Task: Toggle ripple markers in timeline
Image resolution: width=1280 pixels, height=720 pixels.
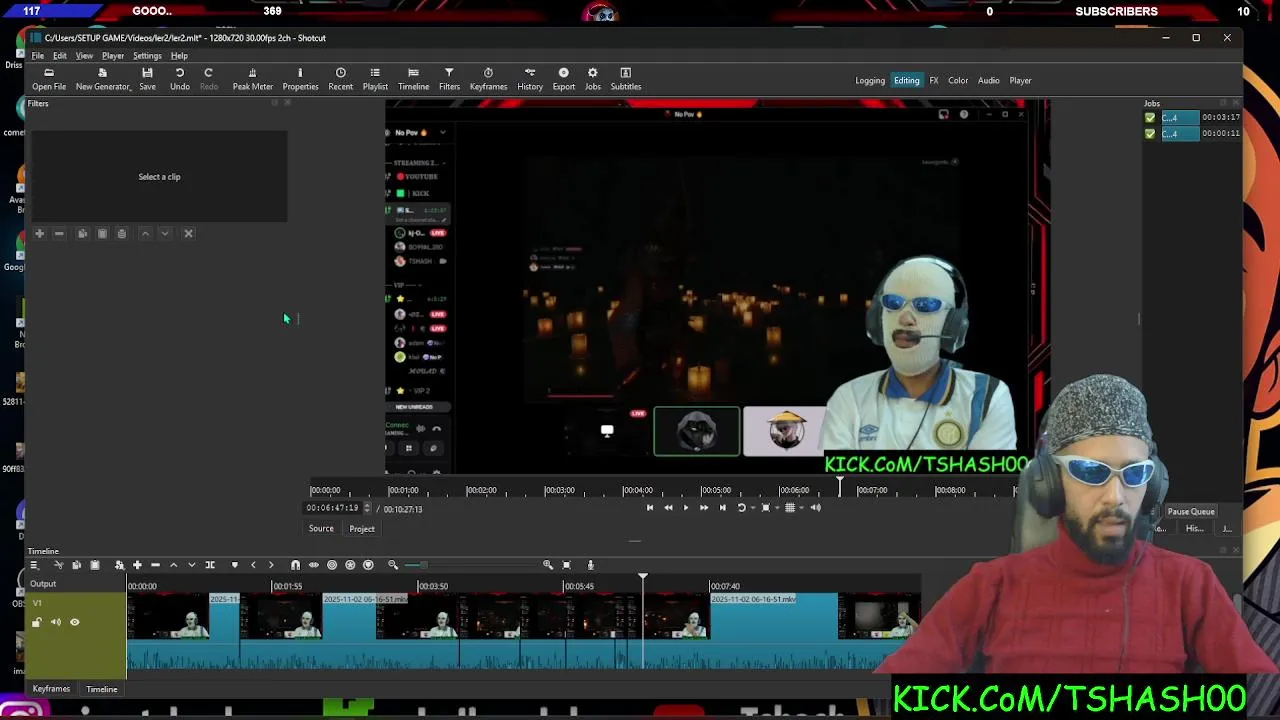Action: (368, 565)
